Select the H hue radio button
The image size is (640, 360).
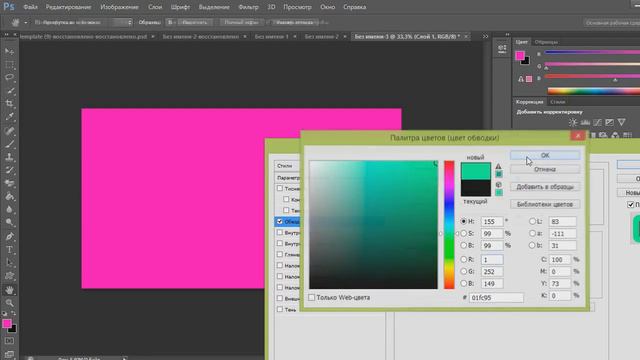(463, 221)
